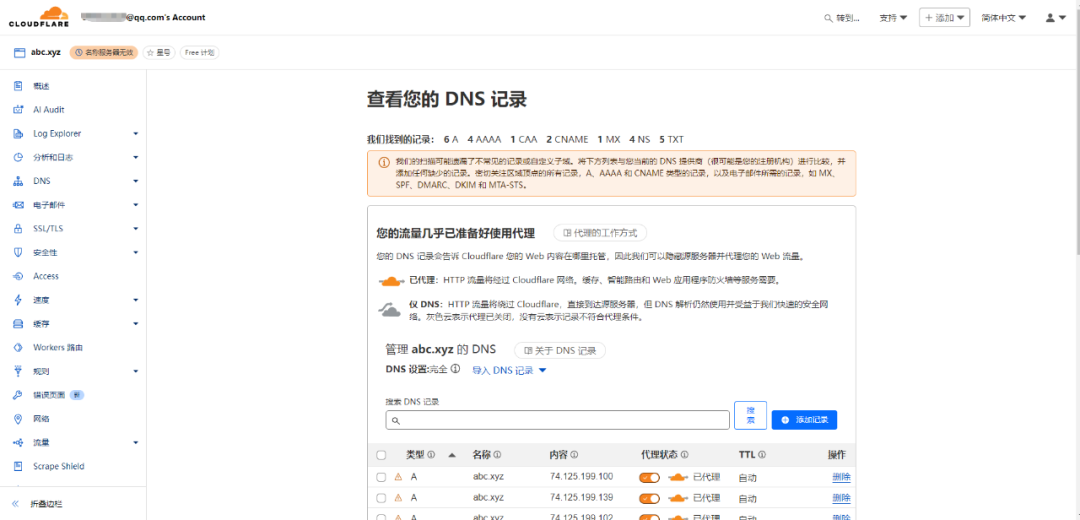Click the 流量 traffic icon
The height and width of the screenshot is (520, 1080).
[19, 443]
